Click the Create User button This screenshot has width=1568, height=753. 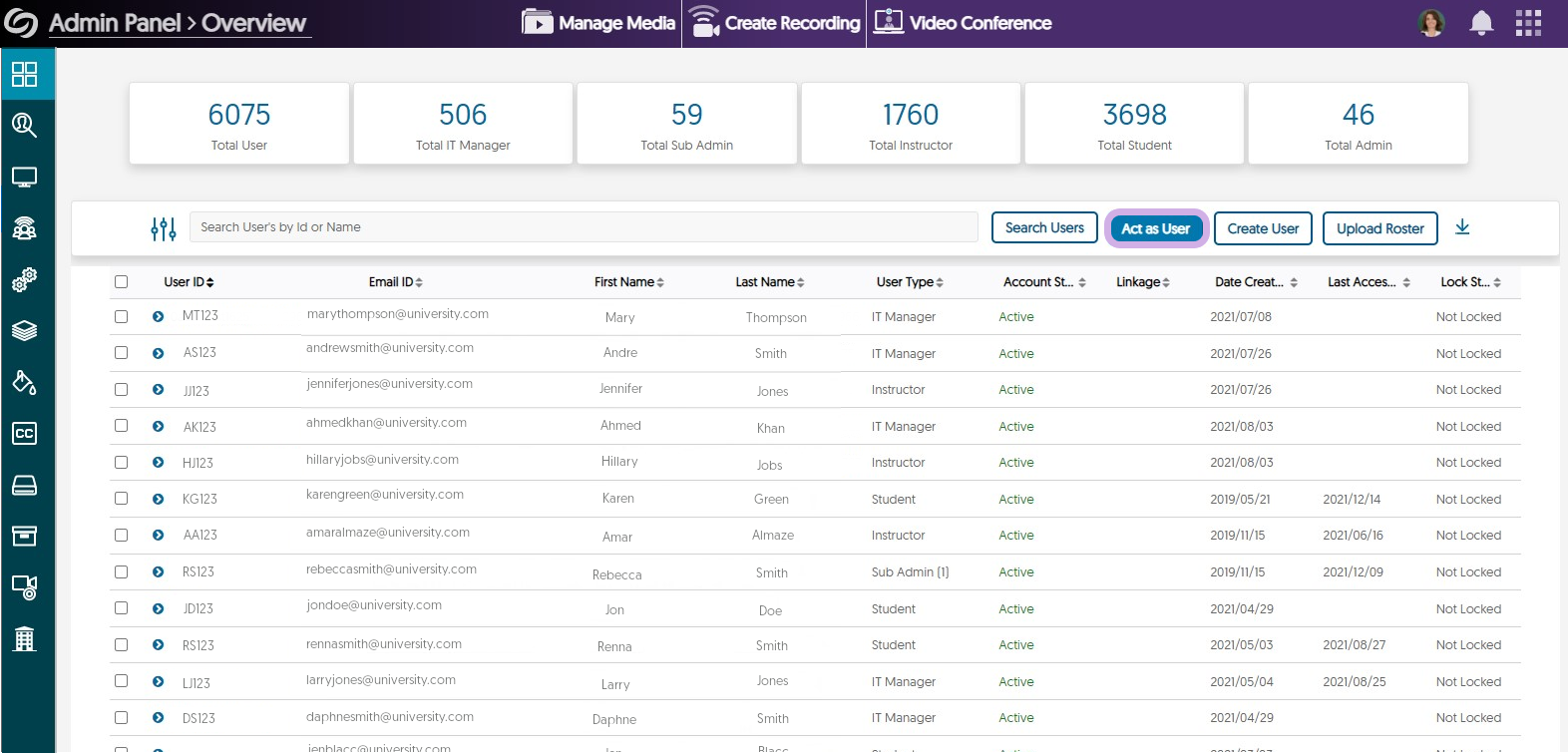click(1263, 228)
